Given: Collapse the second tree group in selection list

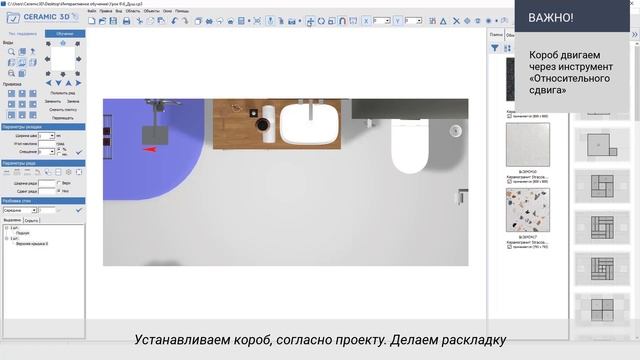Looking at the screenshot, I should click(x=7, y=238).
